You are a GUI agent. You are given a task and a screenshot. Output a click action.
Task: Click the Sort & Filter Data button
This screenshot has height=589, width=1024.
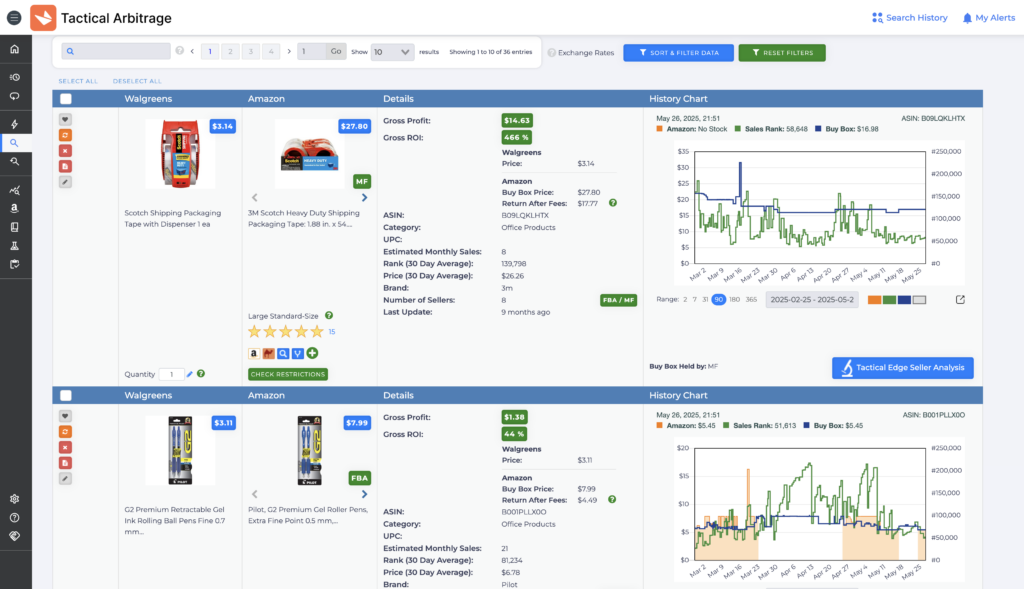click(678, 52)
